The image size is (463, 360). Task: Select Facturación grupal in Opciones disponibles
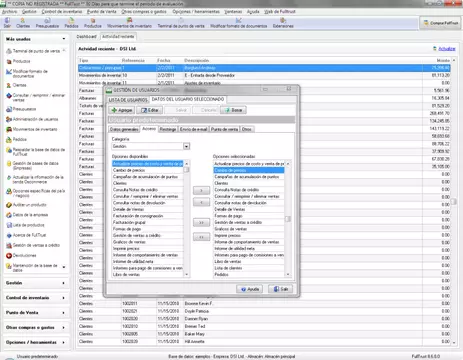click(x=148, y=222)
